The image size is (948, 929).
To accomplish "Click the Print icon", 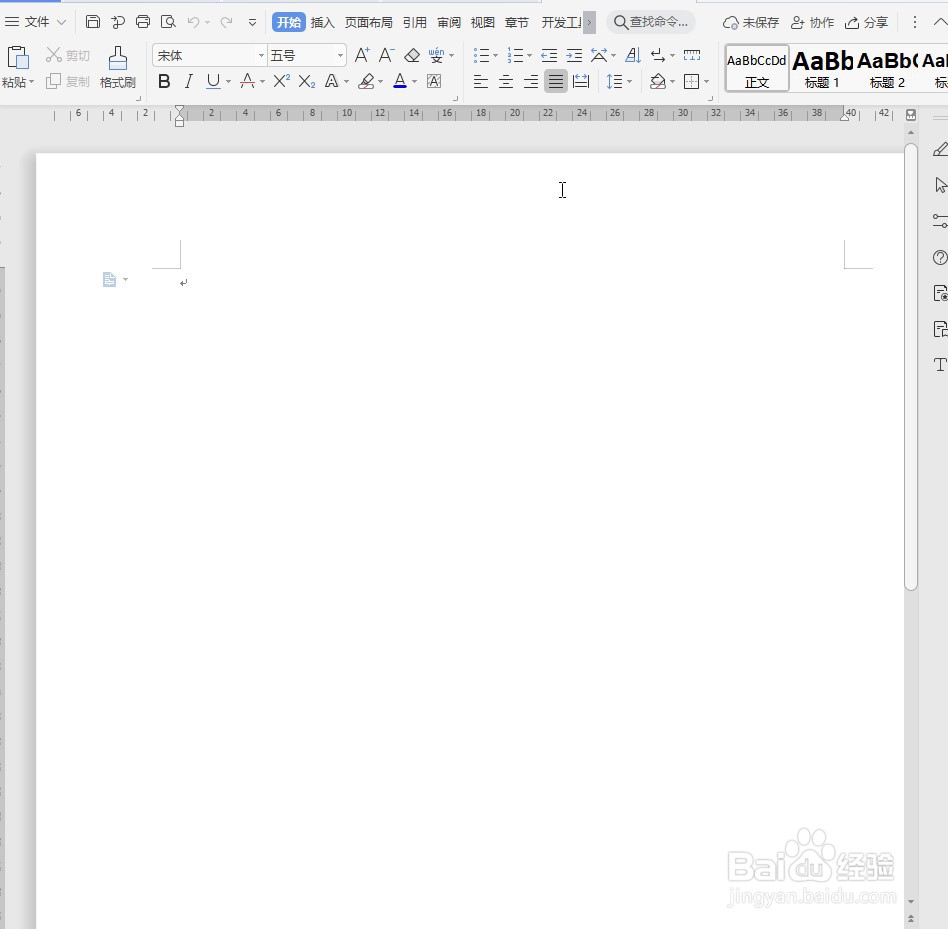I will coord(143,22).
